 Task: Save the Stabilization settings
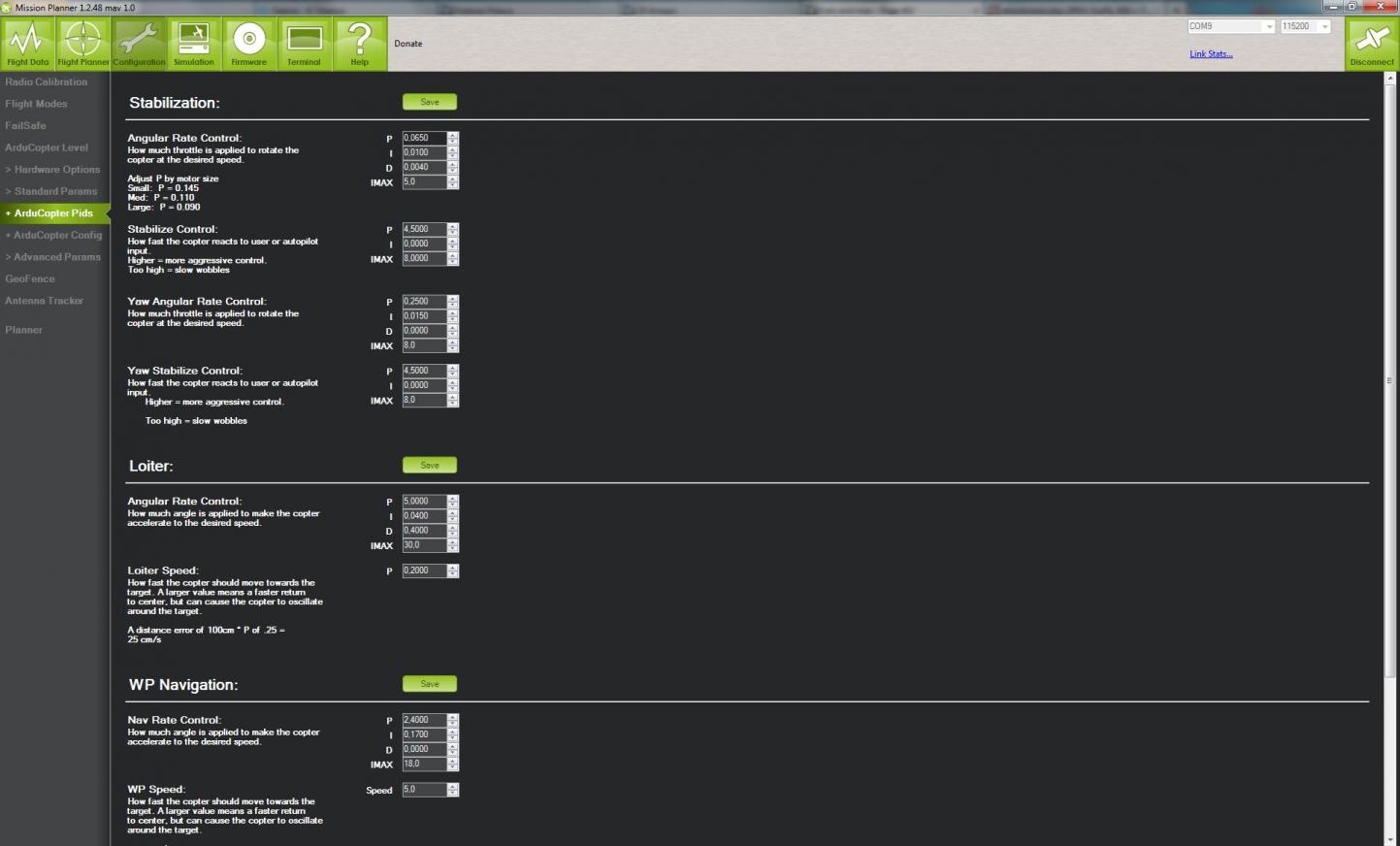pos(430,102)
